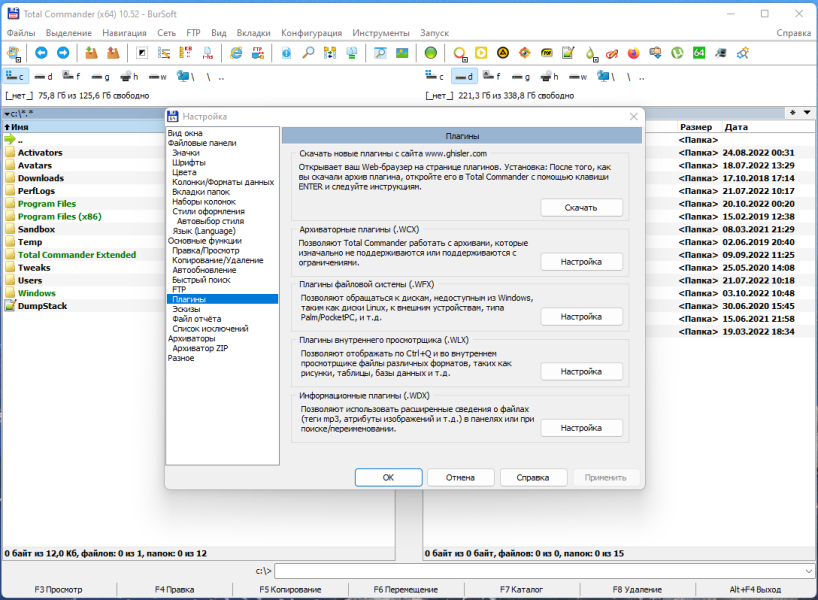Open the Файлы menu

21,33
